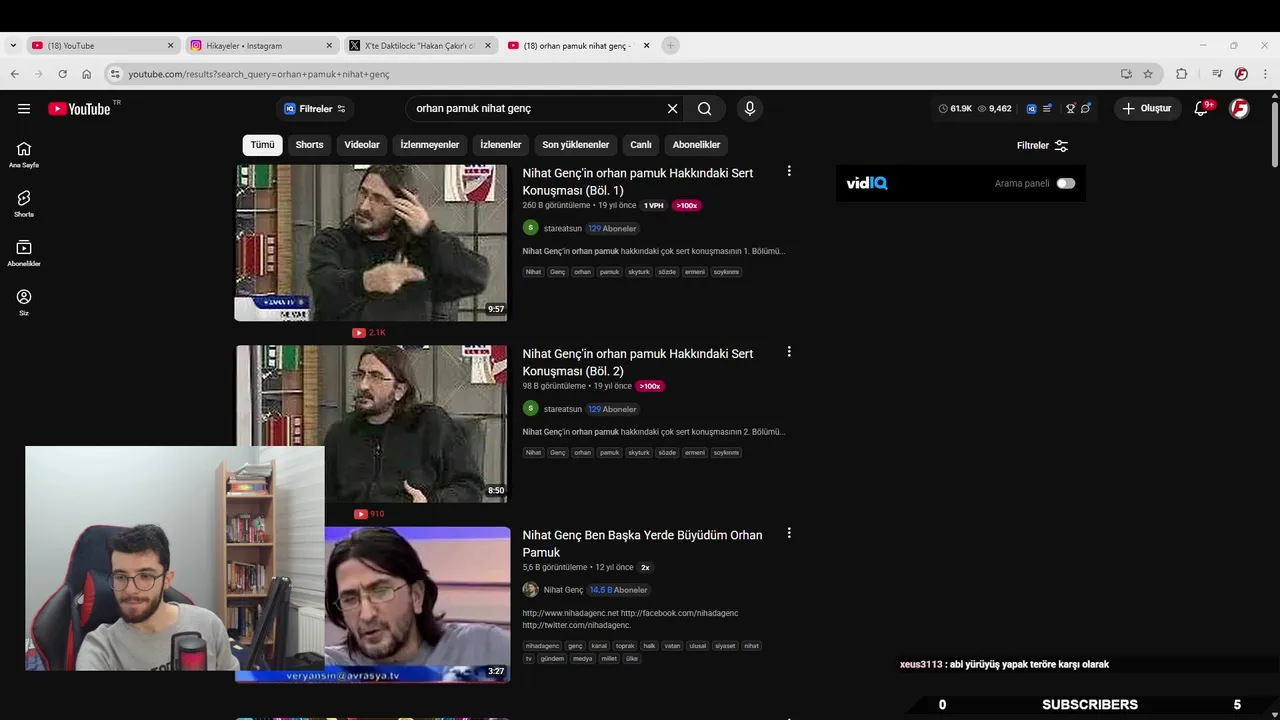
Task: Click the 'soykırımı' tag on Böl. 1
Action: point(726,272)
